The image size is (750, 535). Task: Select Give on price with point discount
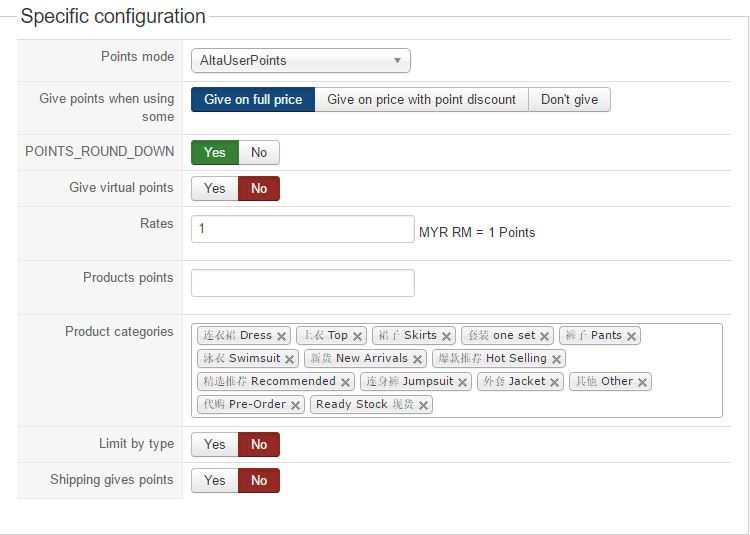[421, 100]
